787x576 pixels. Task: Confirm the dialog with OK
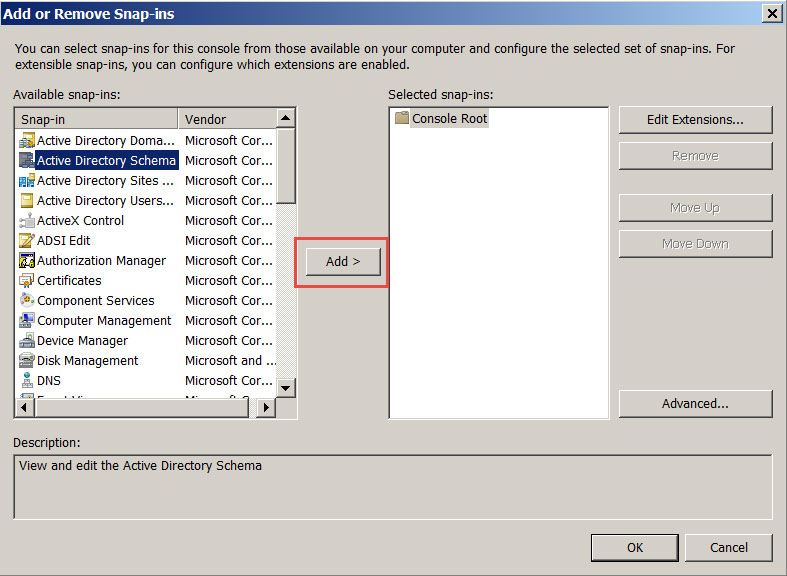pos(634,548)
